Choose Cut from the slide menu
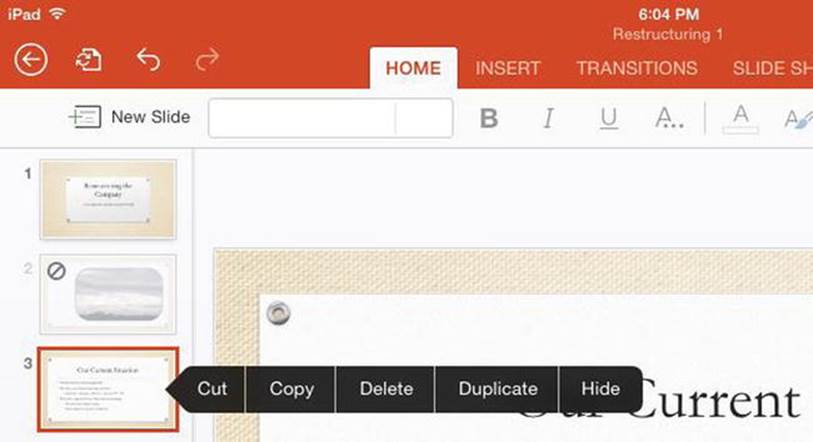This screenshot has height=442, width=813. [x=212, y=389]
